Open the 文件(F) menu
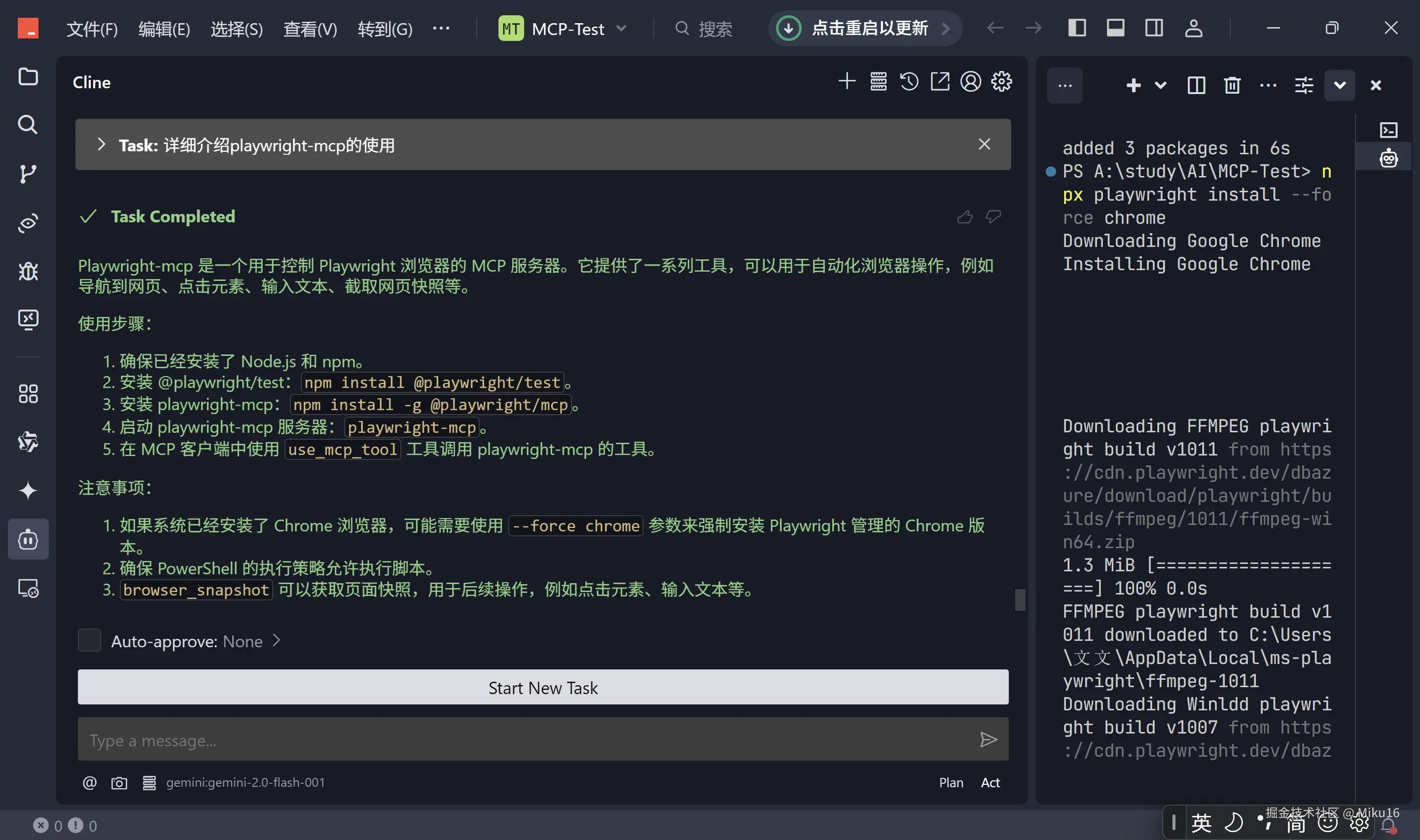The image size is (1420, 840). tap(92, 28)
